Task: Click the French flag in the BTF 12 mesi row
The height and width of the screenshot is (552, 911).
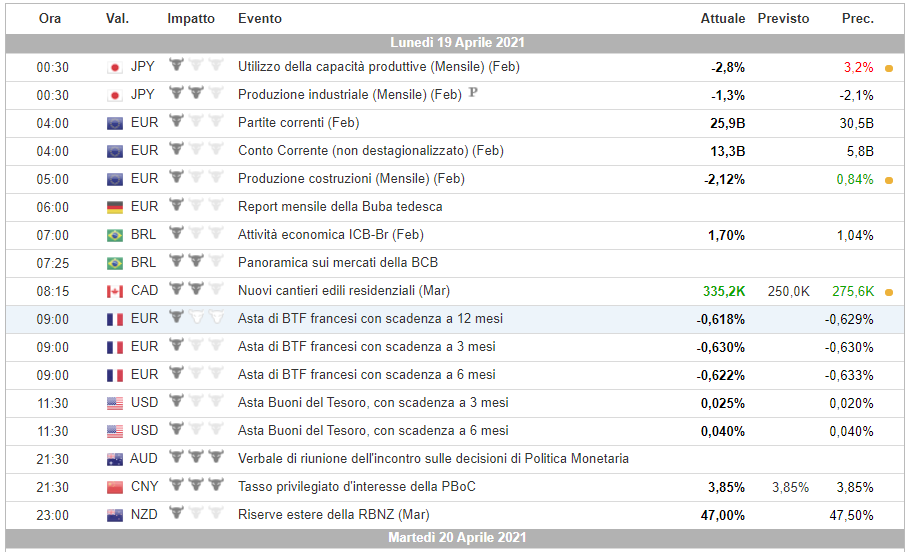Action: click(x=114, y=319)
